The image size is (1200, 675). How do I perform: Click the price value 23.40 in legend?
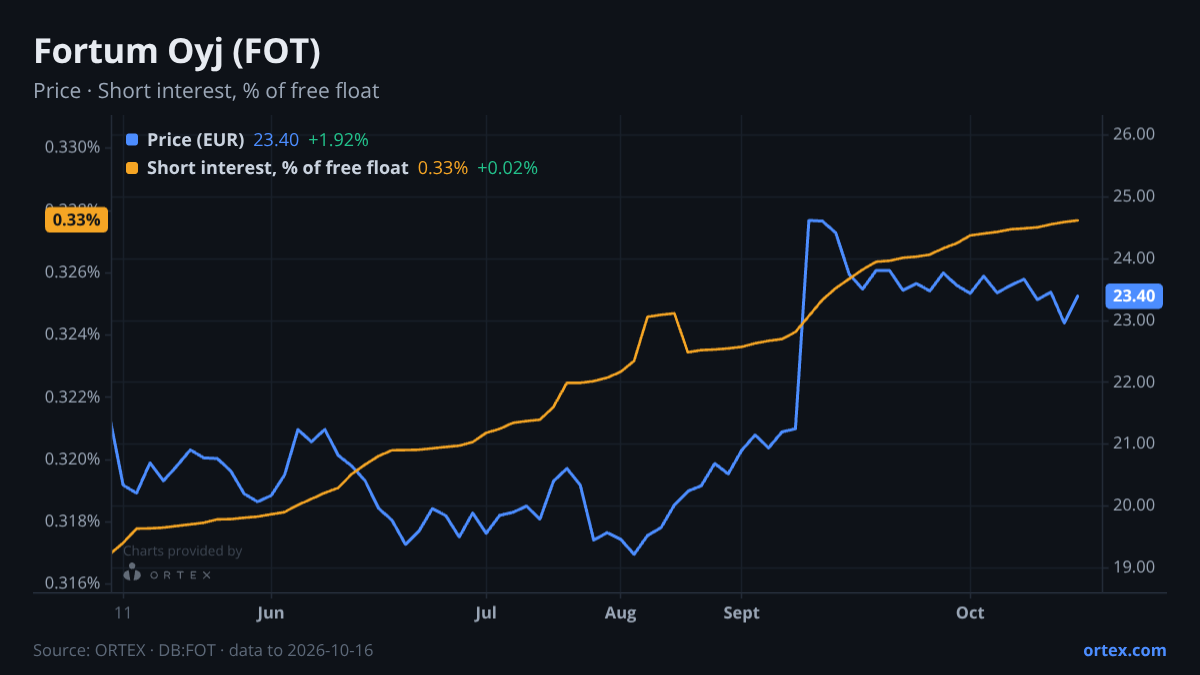(275, 139)
